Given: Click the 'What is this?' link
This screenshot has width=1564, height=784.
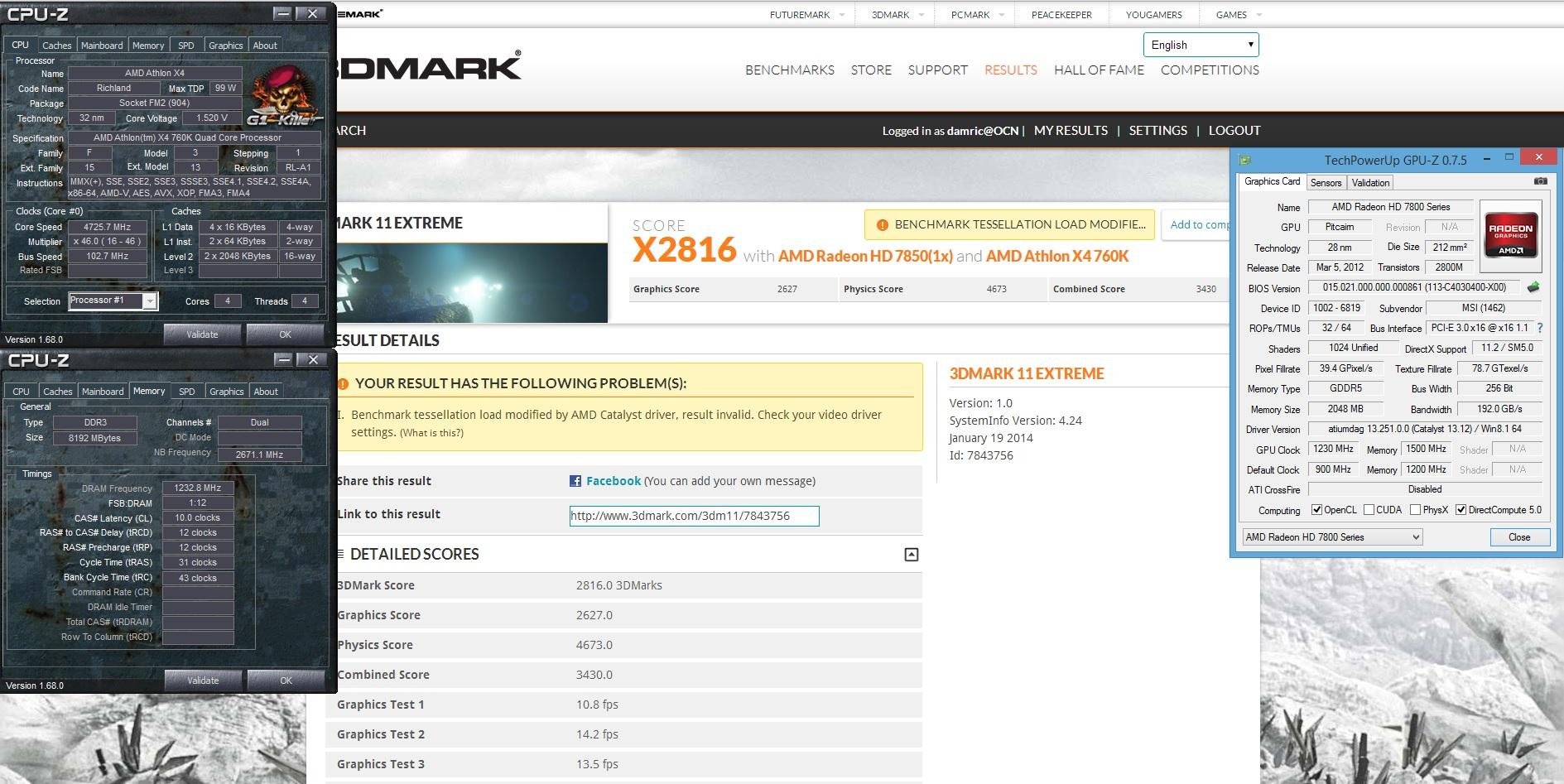Looking at the screenshot, I should pyautogui.click(x=431, y=433).
